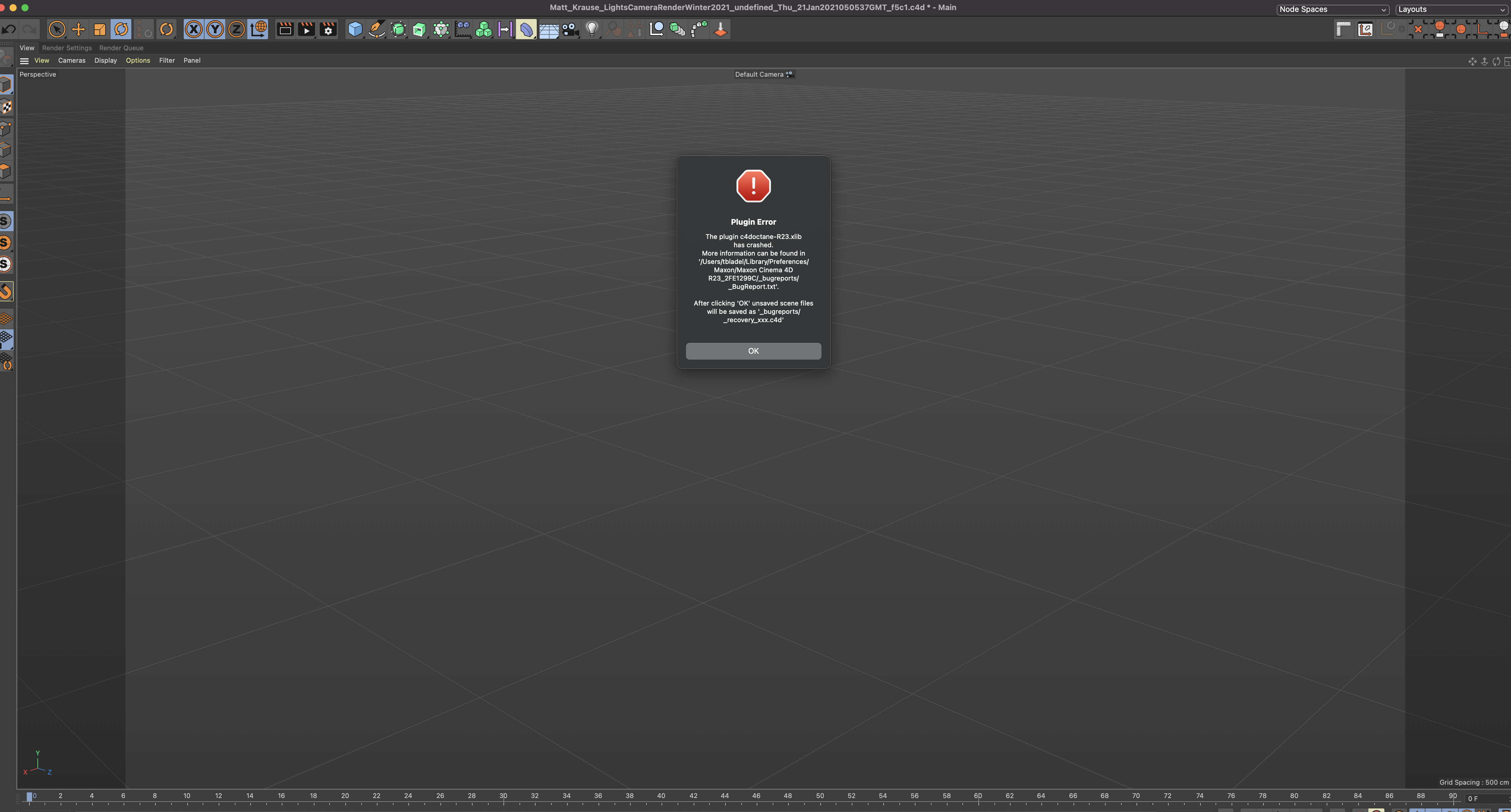Open the MoGraph Cloner icon
This screenshot has width=1511, height=812.
click(x=441, y=29)
